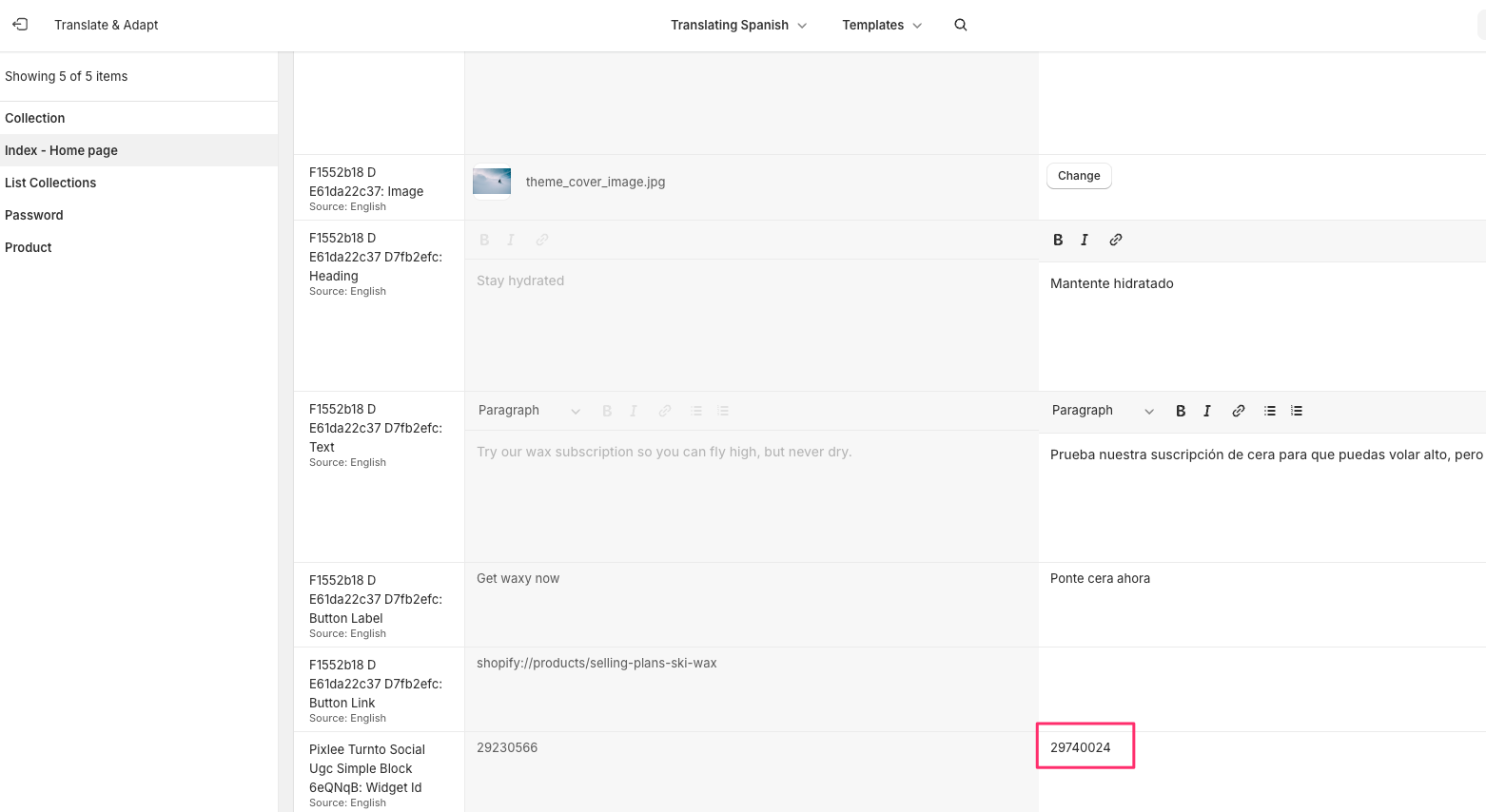This screenshot has height=812, width=1486.
Task: Open the search magnifier icon
Action: 961,25
